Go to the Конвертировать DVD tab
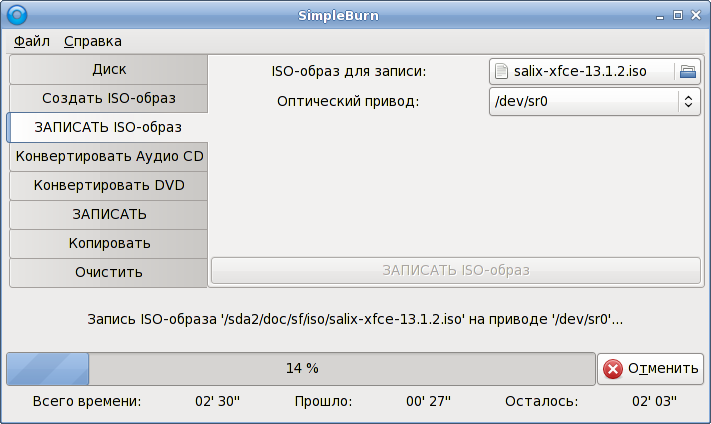Image resolution: width=711 pixels, height=424 pixels. (109, 186)
